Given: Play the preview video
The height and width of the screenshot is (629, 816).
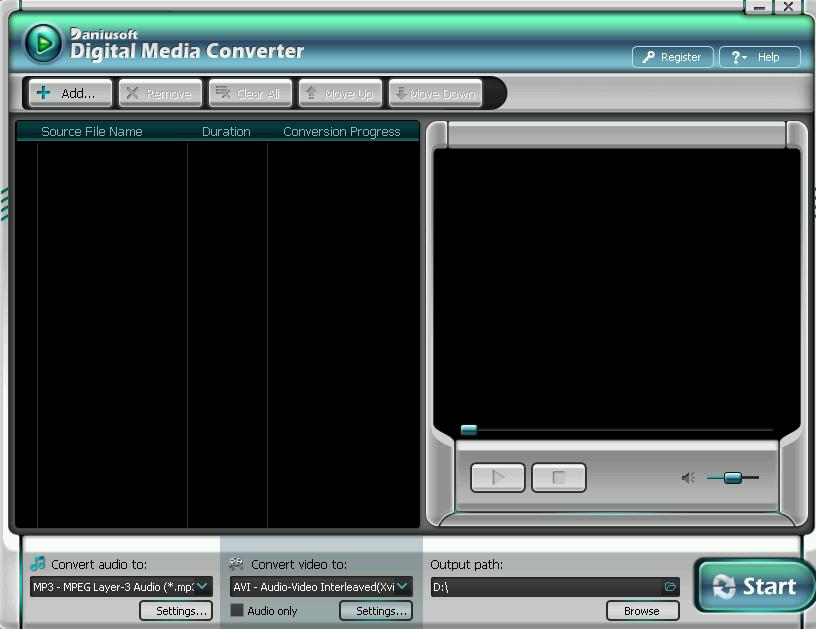Looking at the screenshot, I should click(498, 477).
